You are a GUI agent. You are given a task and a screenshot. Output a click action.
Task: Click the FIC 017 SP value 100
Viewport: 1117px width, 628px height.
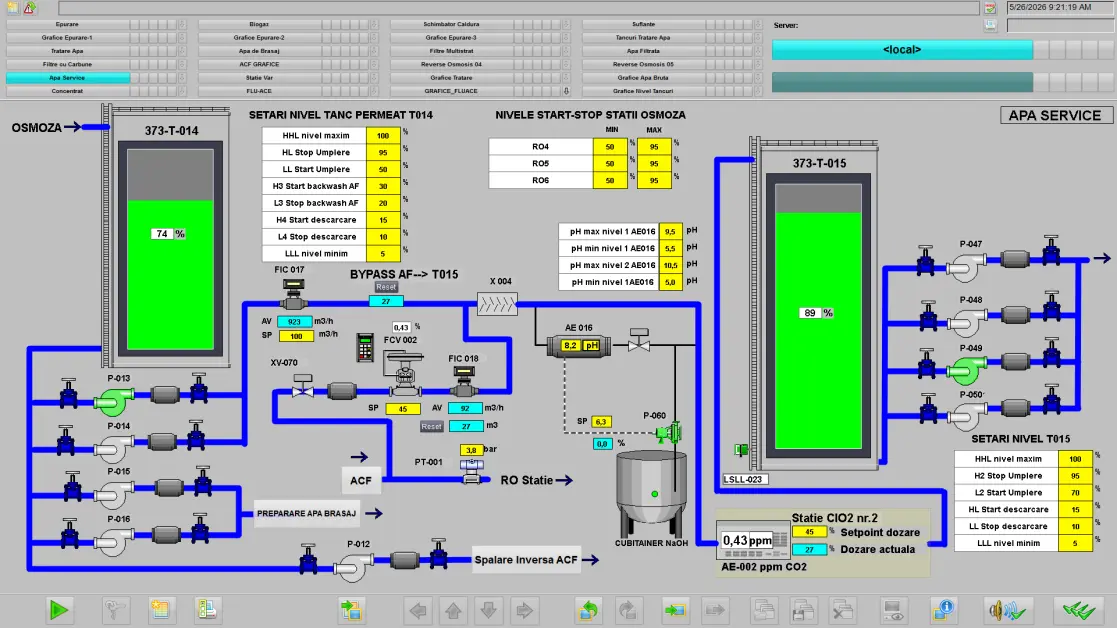296,336
